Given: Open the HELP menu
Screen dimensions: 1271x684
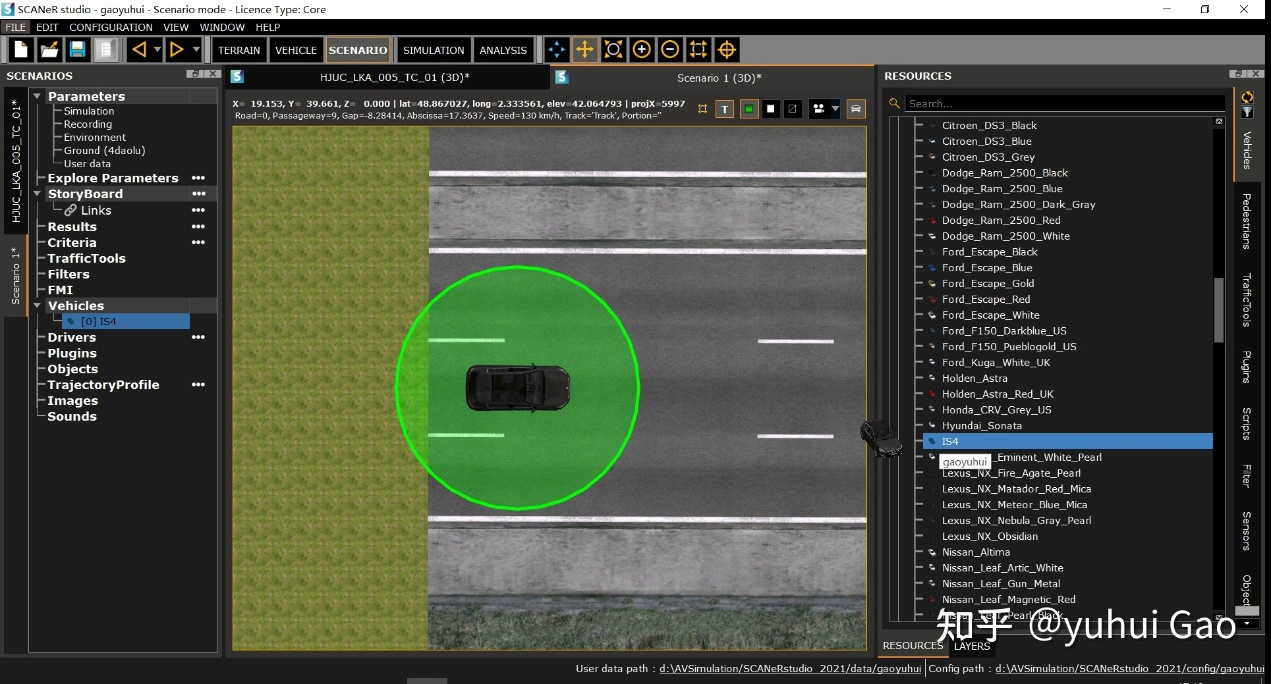Looking at the screenshot, I should (268, 27).
